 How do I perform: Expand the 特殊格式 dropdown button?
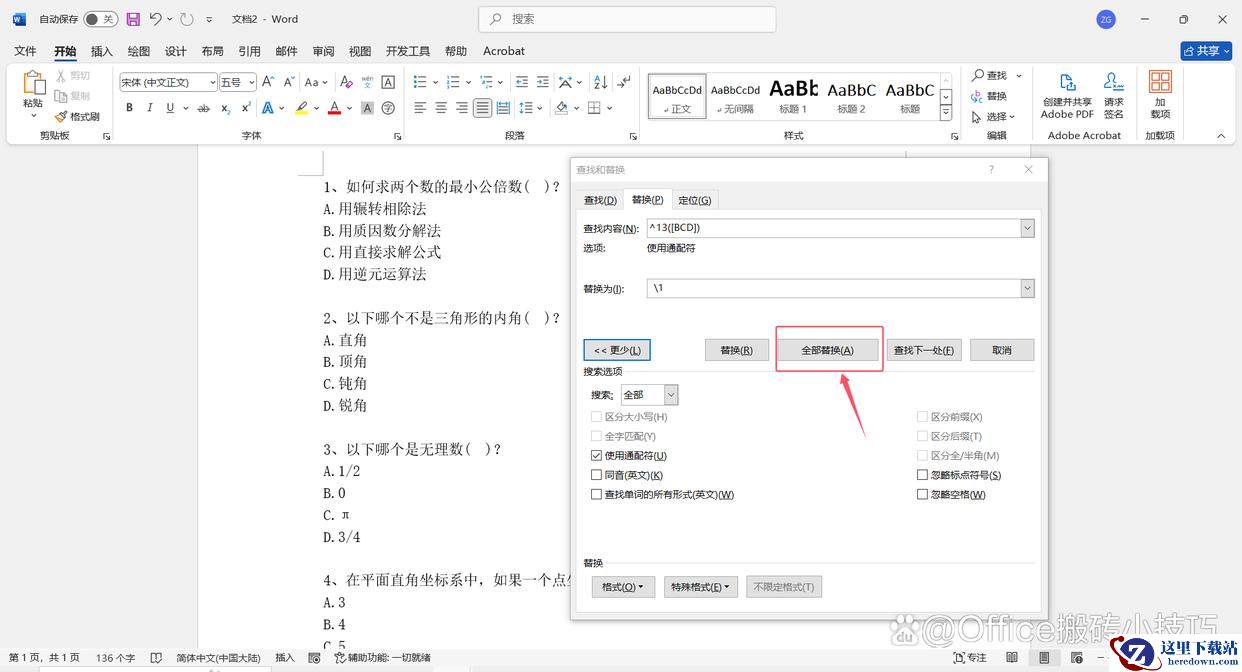[x=700, y=587]
